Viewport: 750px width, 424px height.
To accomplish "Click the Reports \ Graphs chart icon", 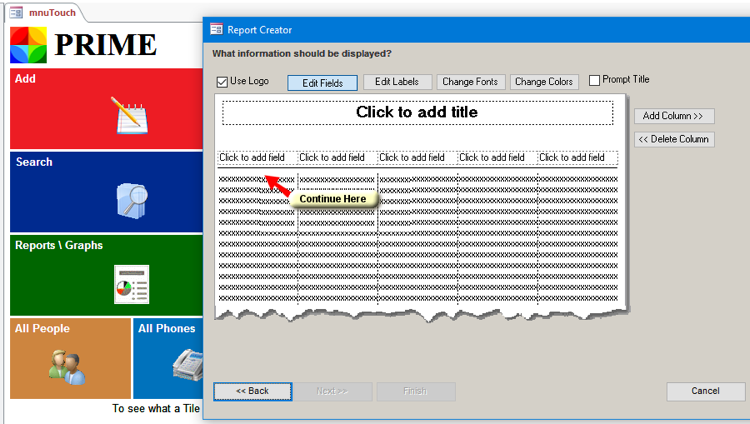I will pyautogui.click(x=131, y=285).
